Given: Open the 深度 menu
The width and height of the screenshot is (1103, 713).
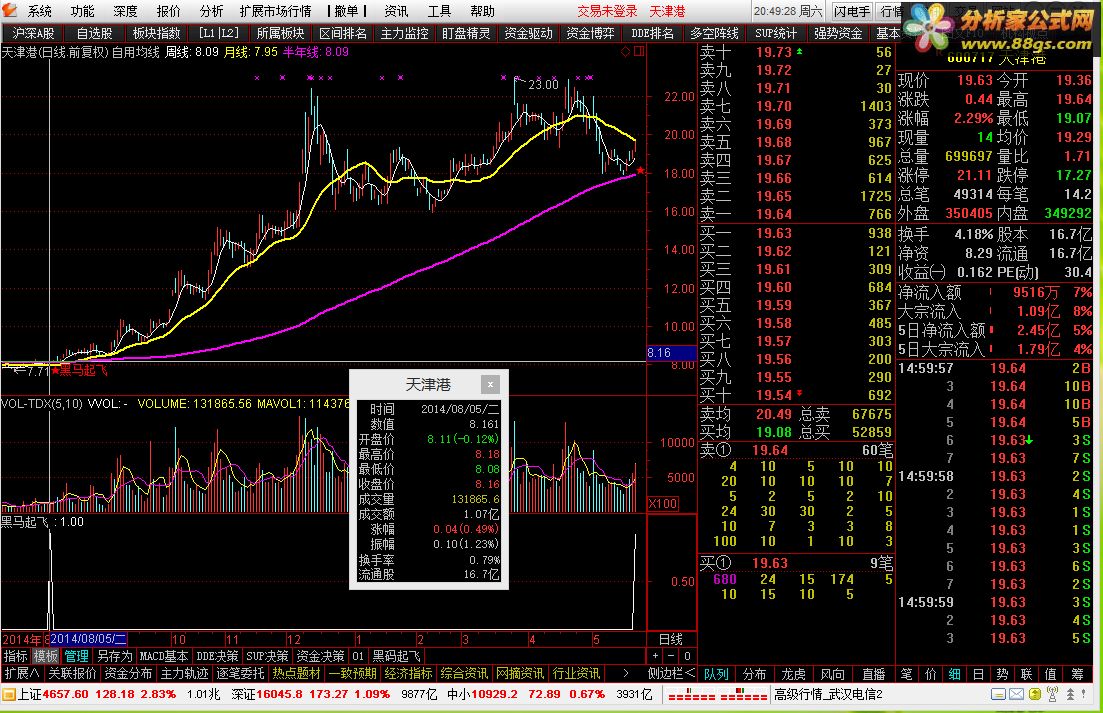Looking at the screenshot, I should (x=125, y=11).
